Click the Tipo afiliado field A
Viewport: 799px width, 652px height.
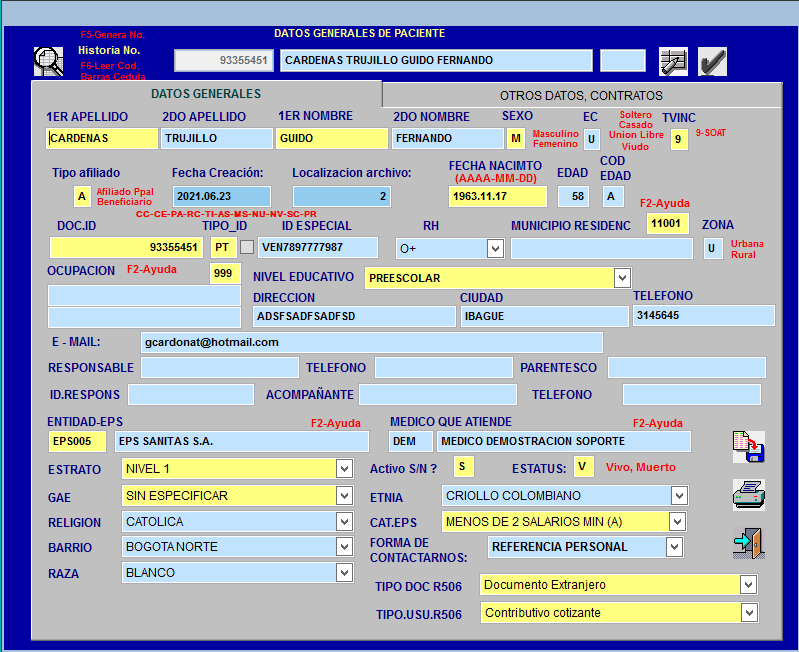click(82, 196)
